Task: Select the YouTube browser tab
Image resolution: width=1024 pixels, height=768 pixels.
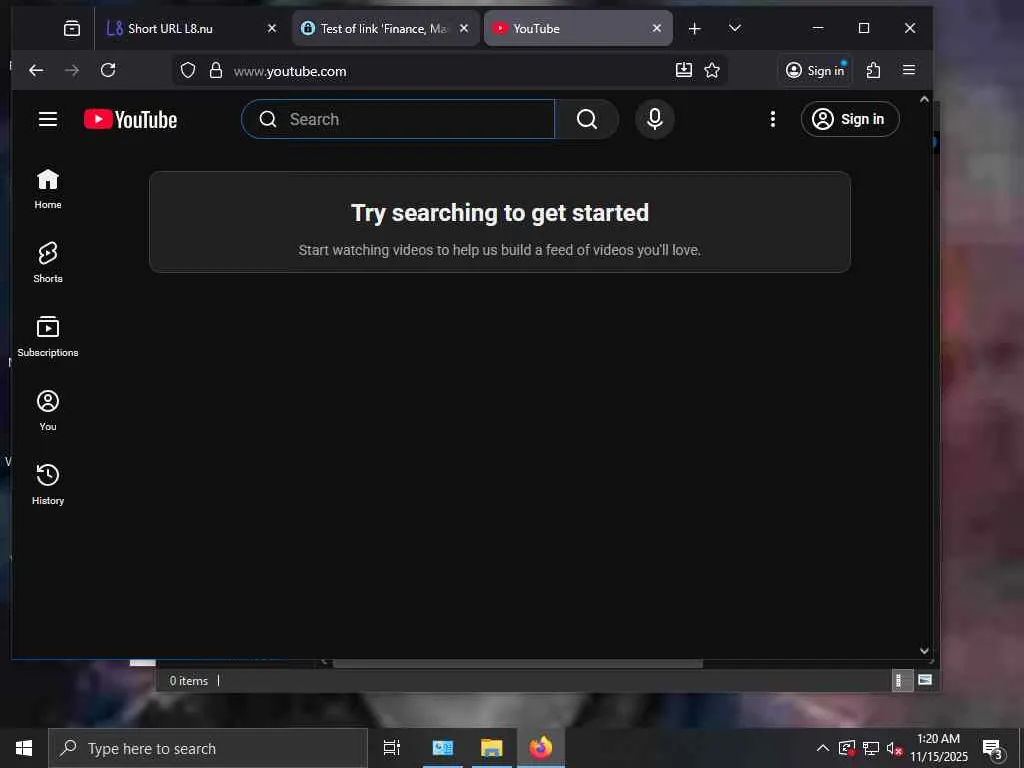Action: (x=578, y=28)
